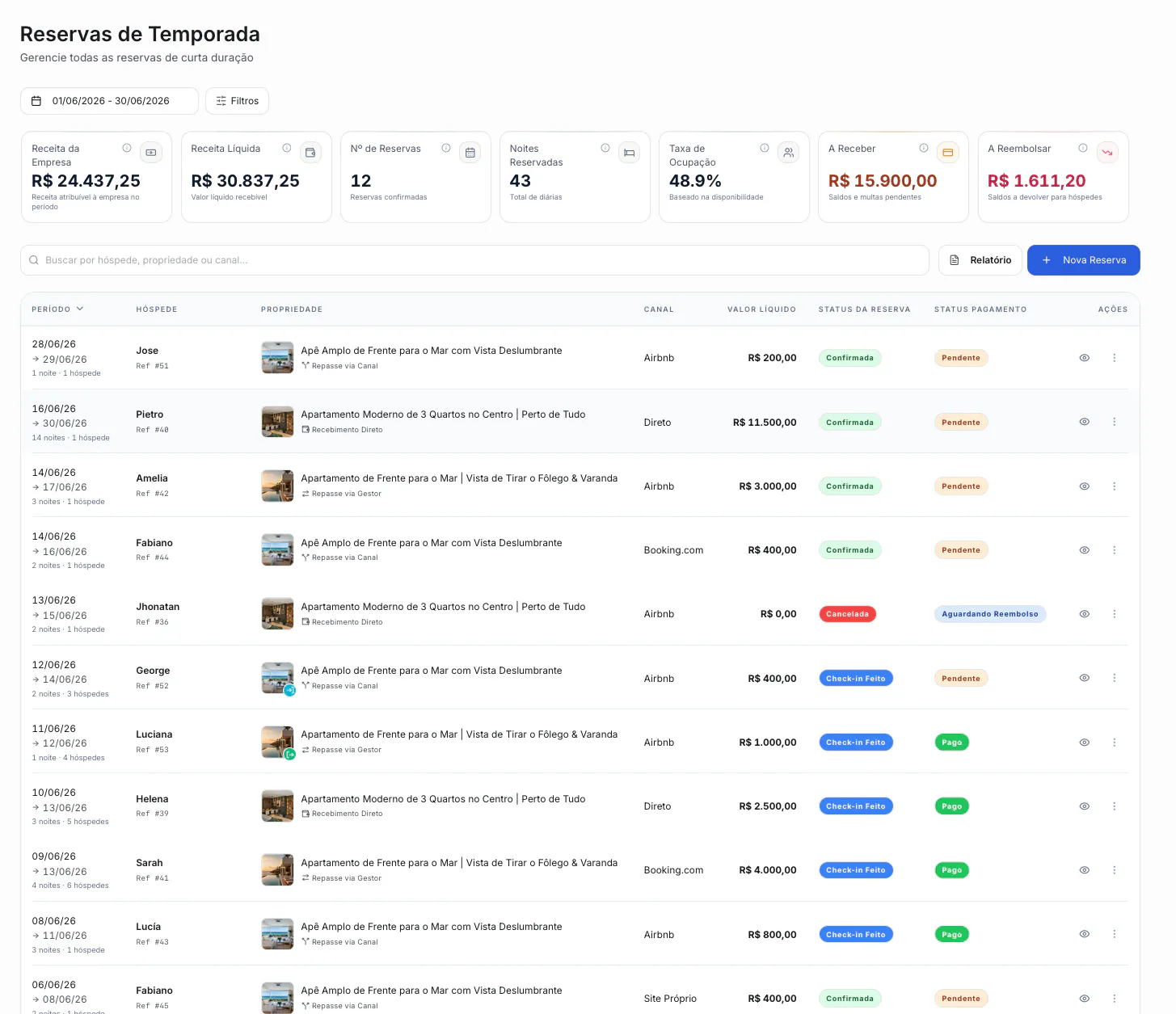Click Check-in Feito badge for George
This screenshot has height=1014, width=1176.
855,679
